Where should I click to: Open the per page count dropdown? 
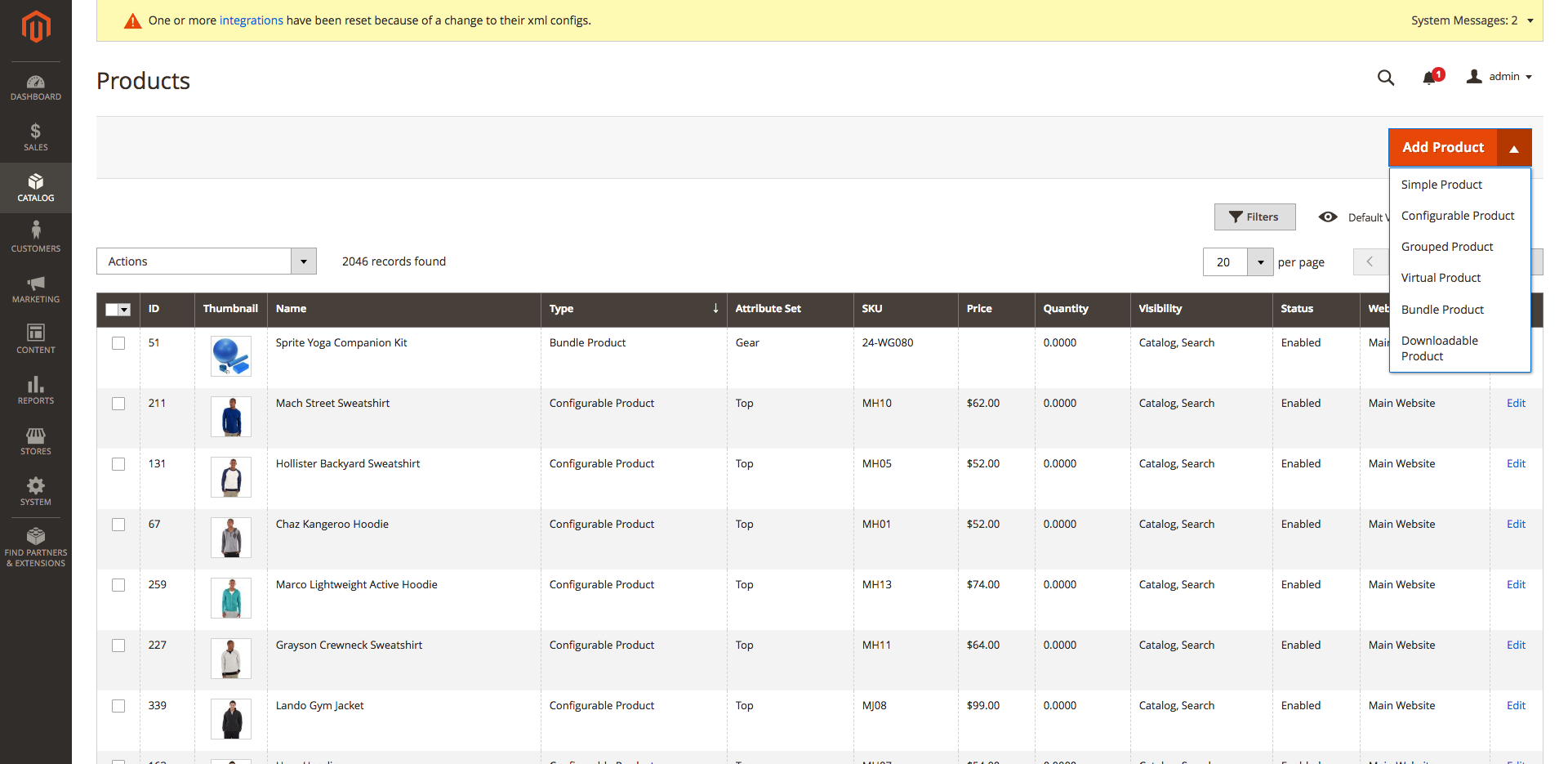pos(1260,262)
